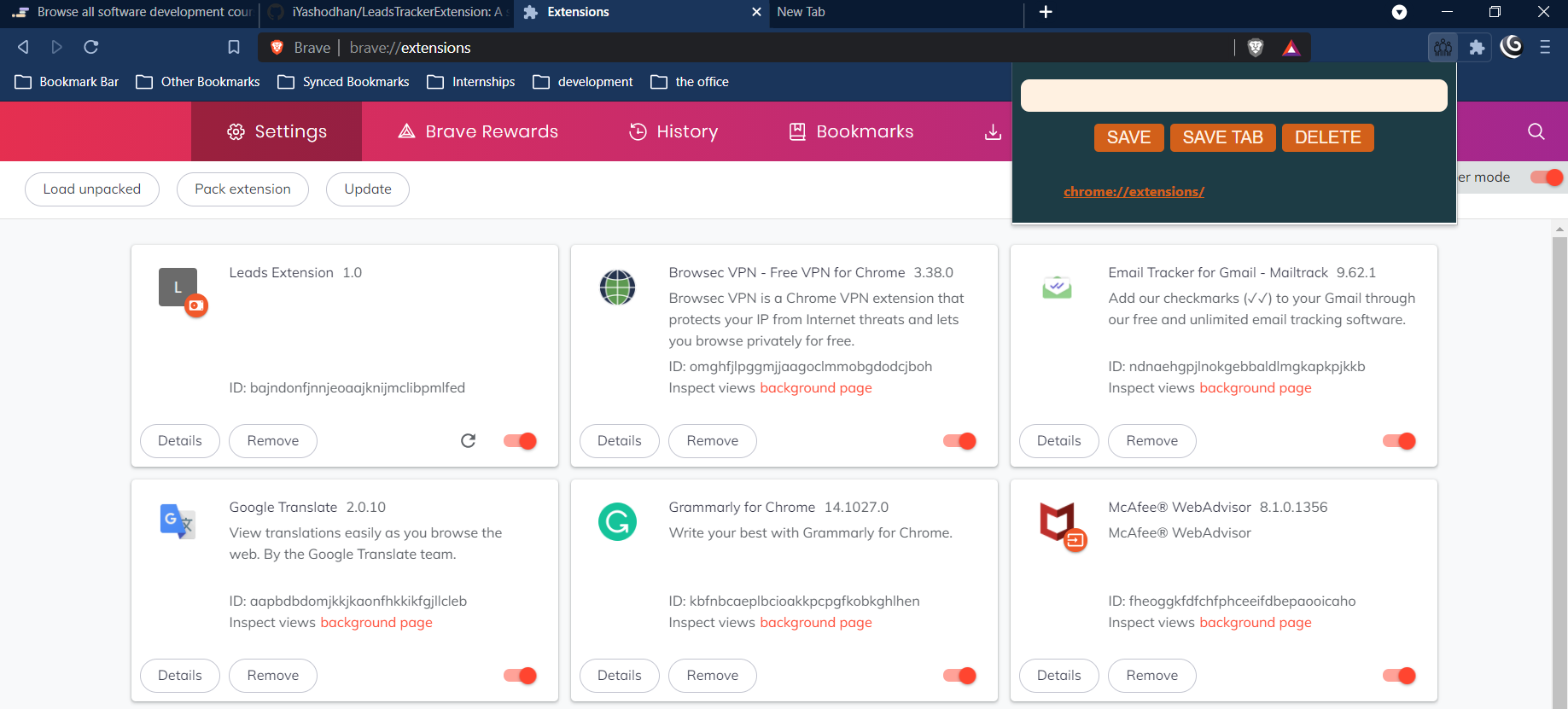This screenshot has height=709, width=1568.
Task: Open the Internships bookmark folder
Action: pyautogui.click(x=471, y=82)
